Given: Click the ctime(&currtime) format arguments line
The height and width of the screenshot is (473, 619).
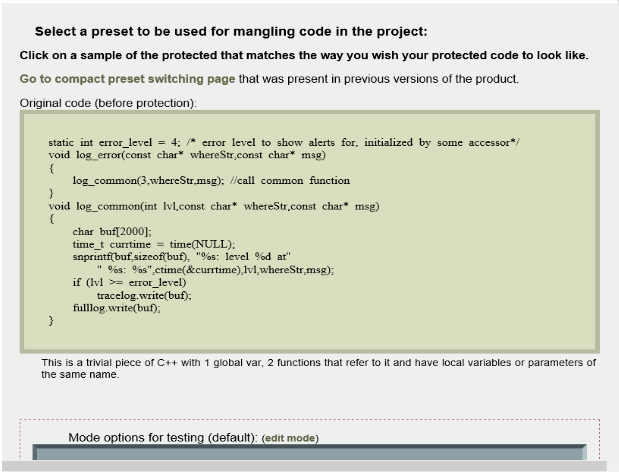Looking at the screenshot, I should point(215,270).
